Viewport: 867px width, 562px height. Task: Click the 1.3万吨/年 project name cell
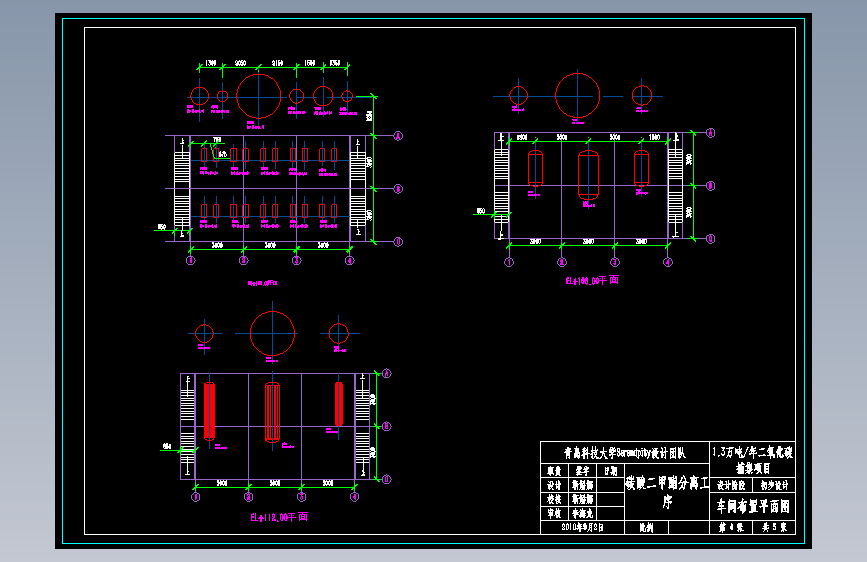753,459
